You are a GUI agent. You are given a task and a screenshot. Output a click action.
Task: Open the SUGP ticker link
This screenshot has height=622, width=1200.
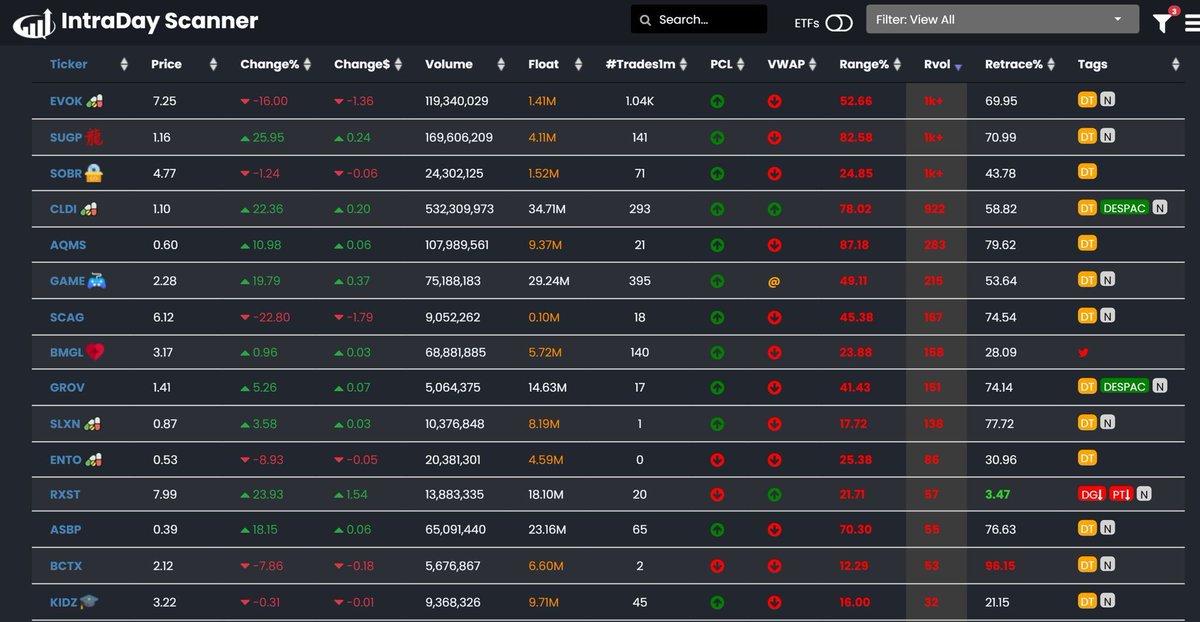(x=66, y=137)
